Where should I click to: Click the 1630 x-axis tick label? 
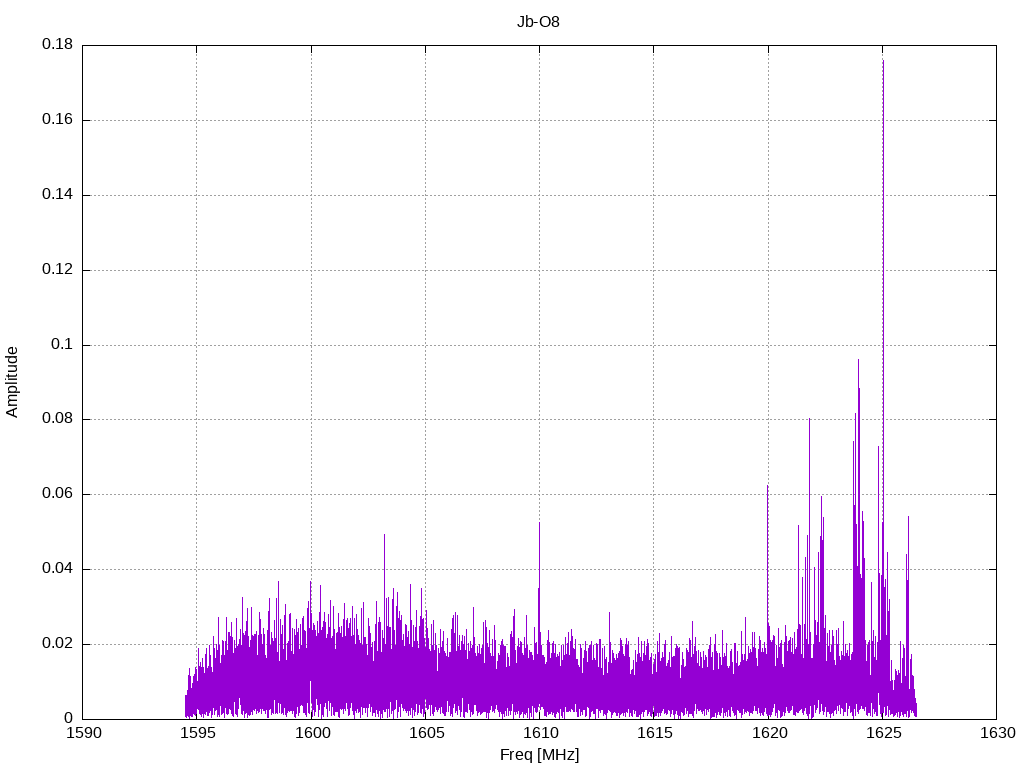click(998, 733)
